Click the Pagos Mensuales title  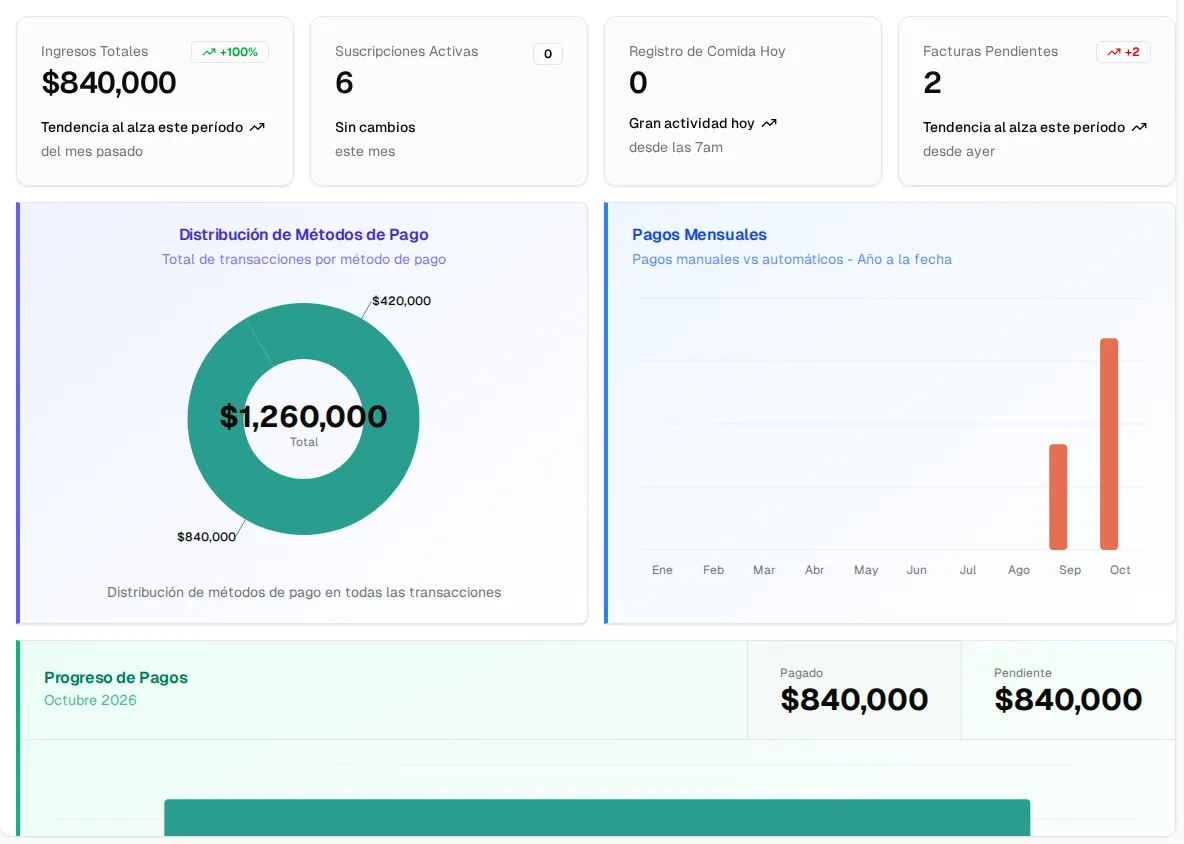pyautogui.click(x=699, y=235)
